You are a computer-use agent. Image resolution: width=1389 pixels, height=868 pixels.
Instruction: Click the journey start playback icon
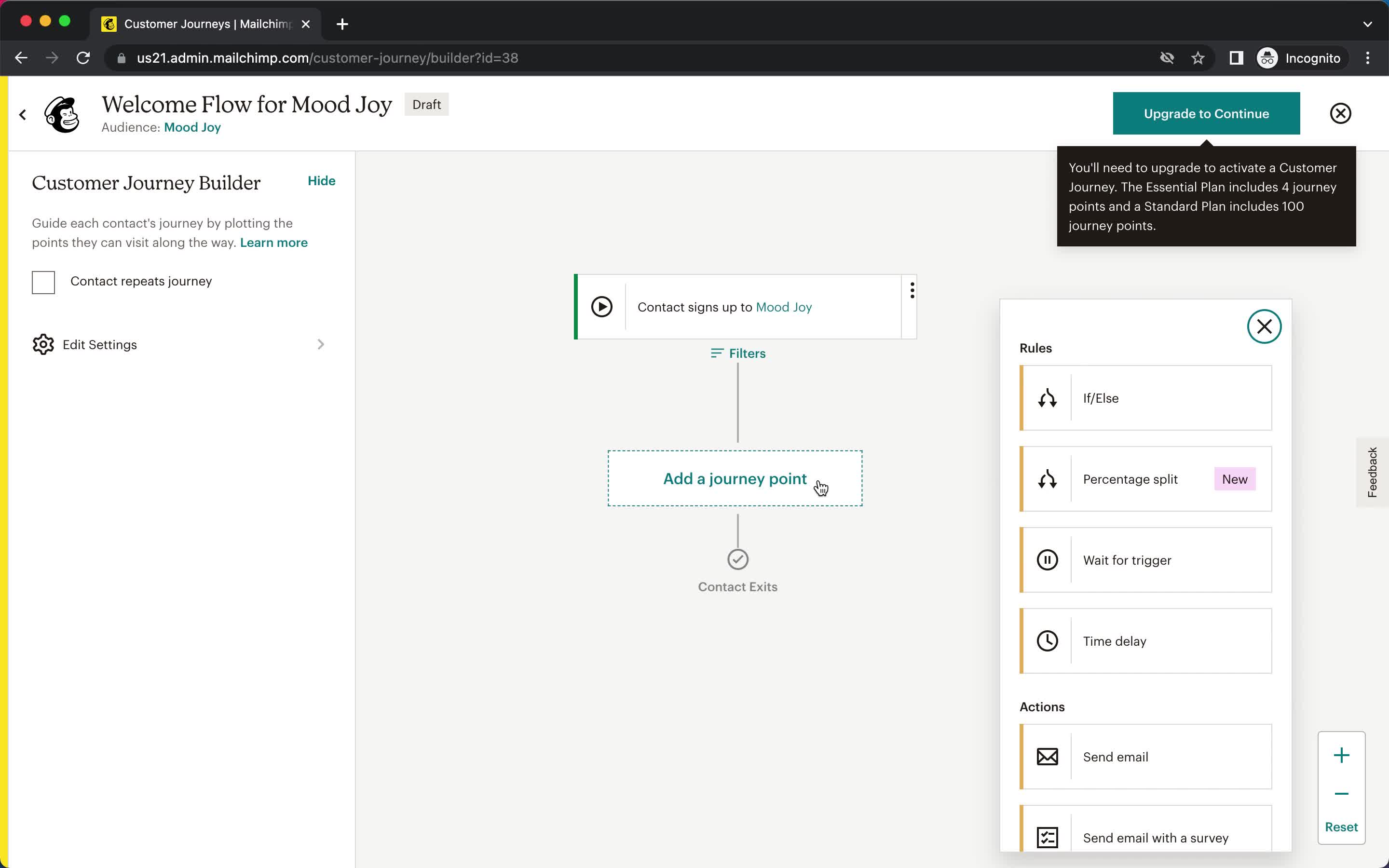601,306
